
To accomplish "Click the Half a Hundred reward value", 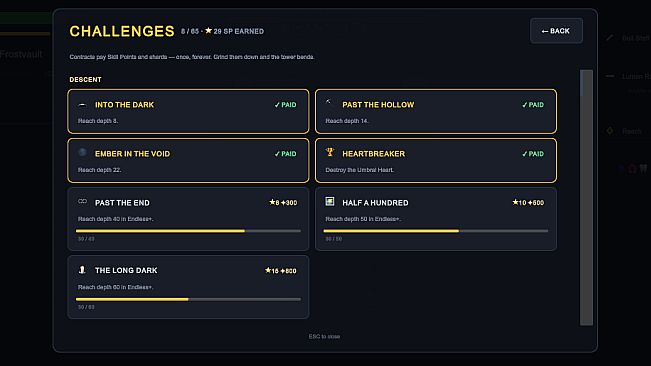I will [528, 203].
